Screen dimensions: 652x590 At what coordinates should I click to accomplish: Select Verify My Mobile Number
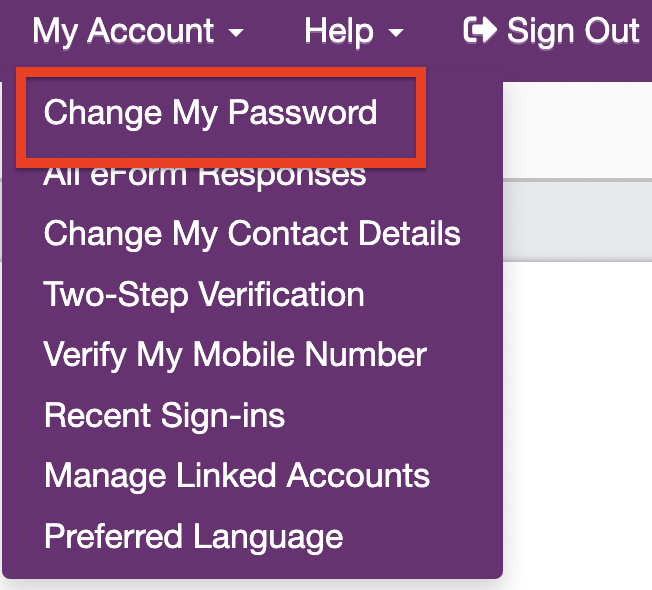point(235,355)
